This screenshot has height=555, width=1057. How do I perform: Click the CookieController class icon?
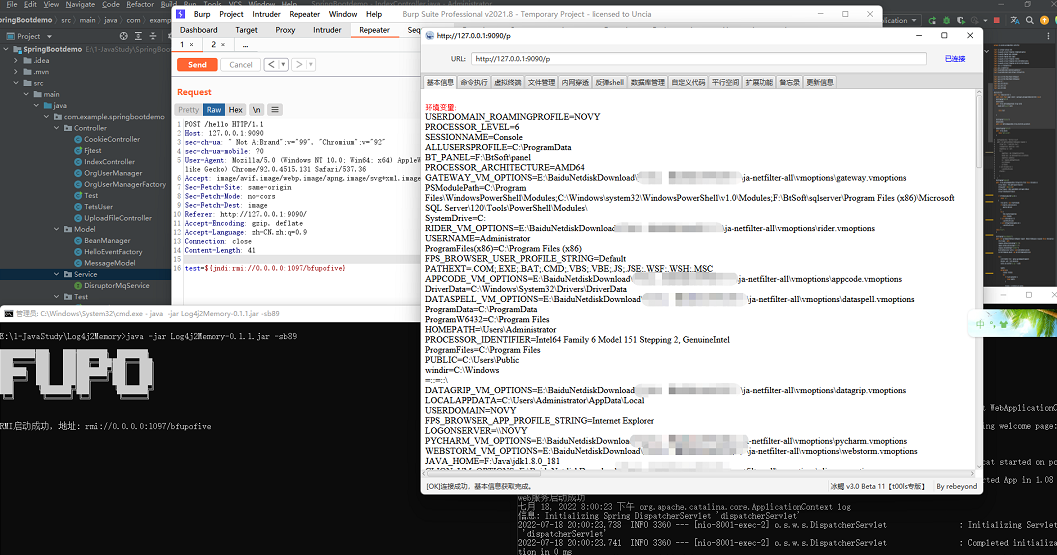click(x=78, y=140)
